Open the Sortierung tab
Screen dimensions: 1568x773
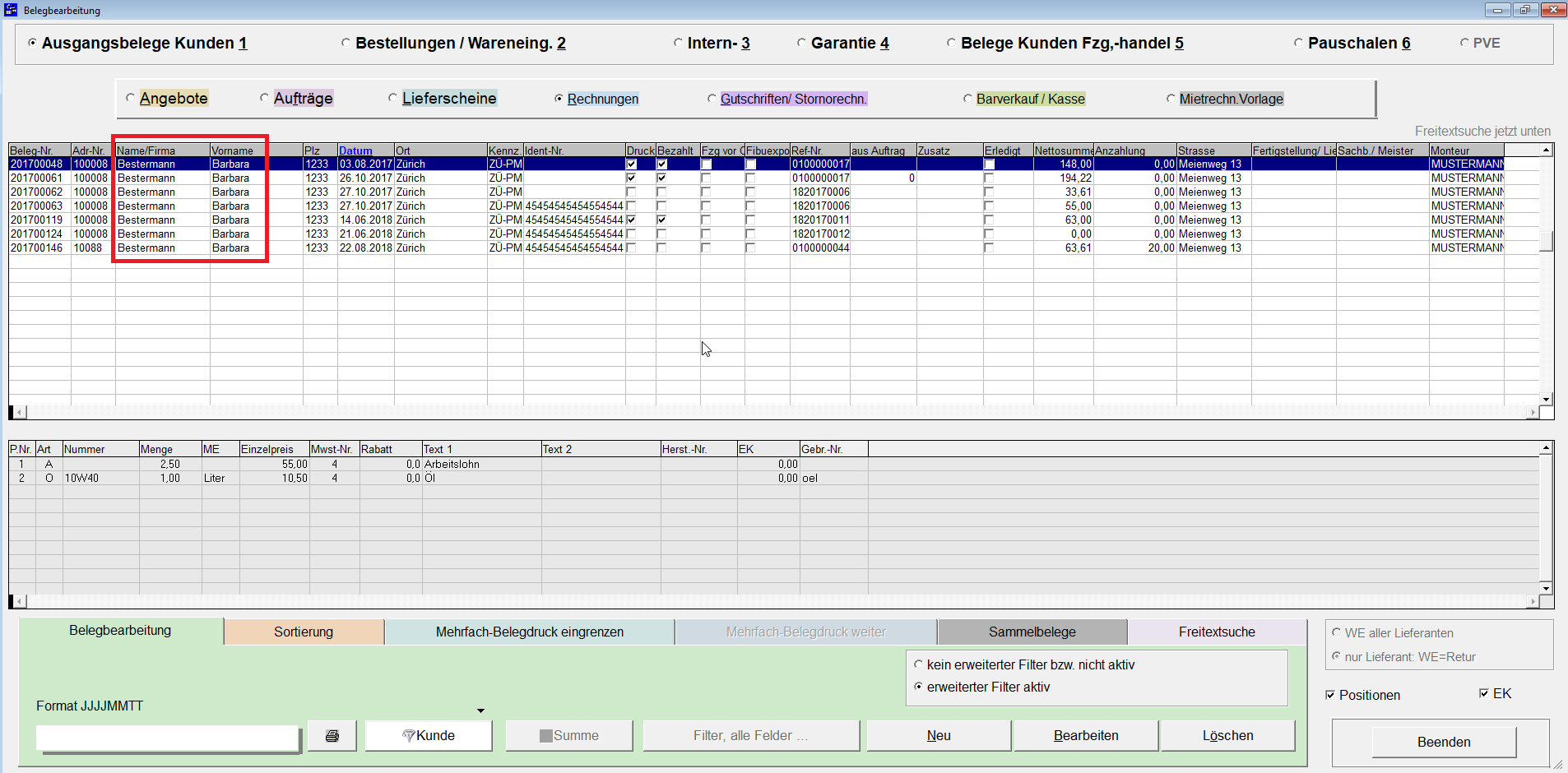click(304, 632)
